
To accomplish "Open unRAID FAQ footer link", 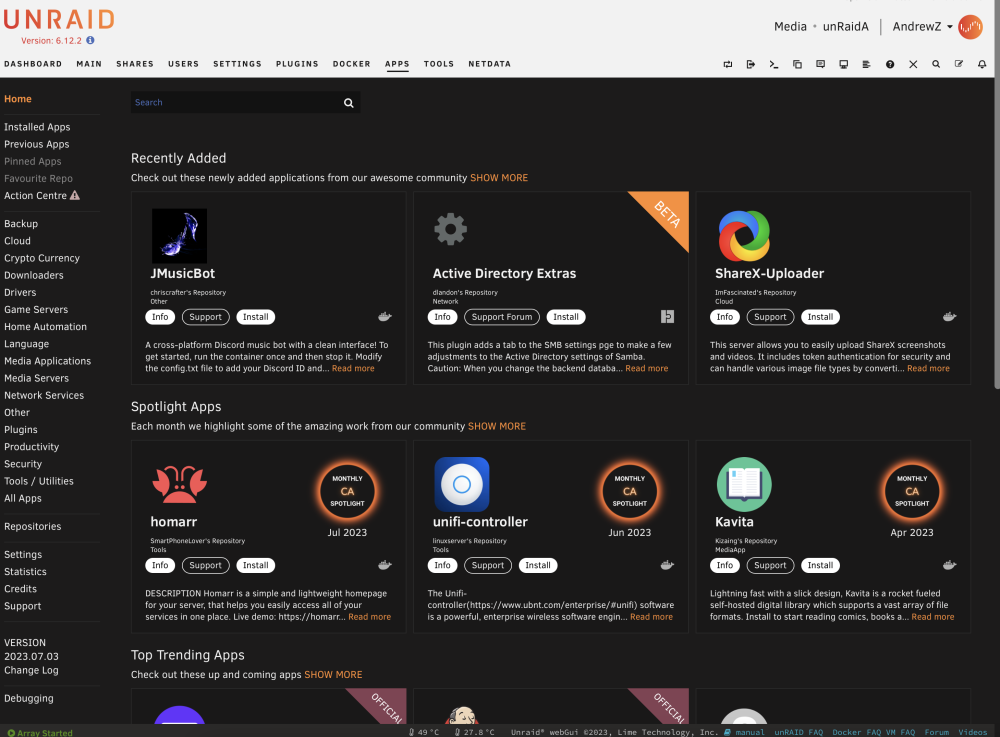I will pyautogui.click(x=798, y=732).
